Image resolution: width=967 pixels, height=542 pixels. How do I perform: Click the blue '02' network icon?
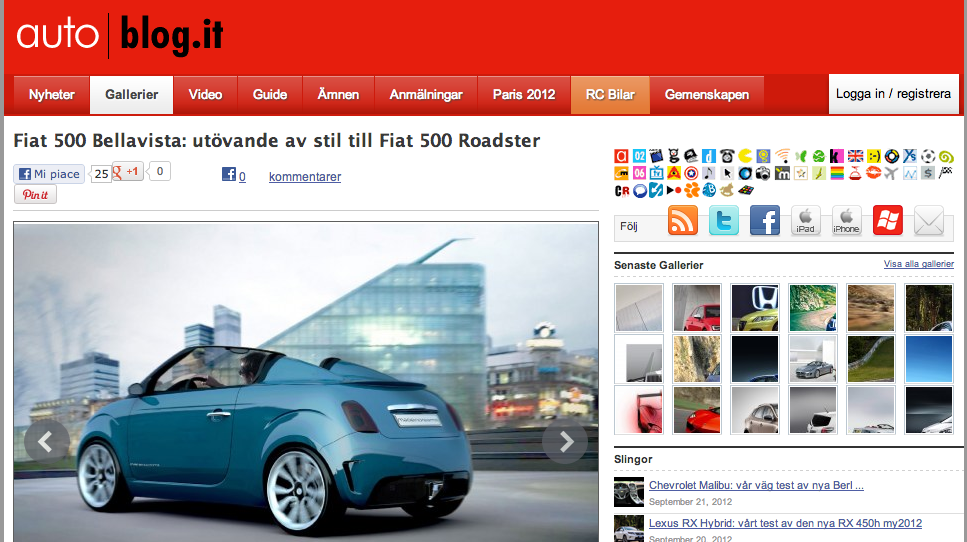[x=640, y=156]
